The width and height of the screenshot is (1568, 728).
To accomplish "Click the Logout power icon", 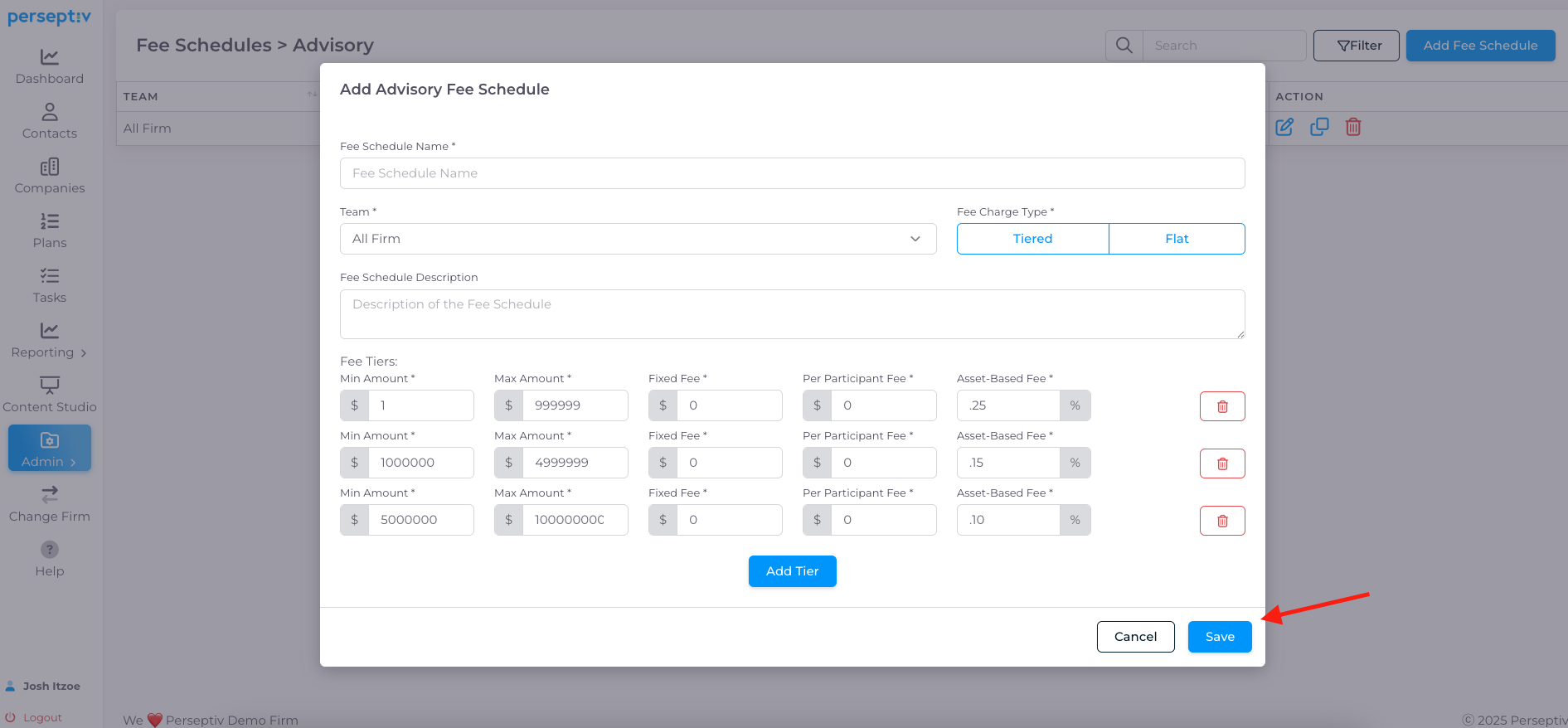I will point(11,718).
